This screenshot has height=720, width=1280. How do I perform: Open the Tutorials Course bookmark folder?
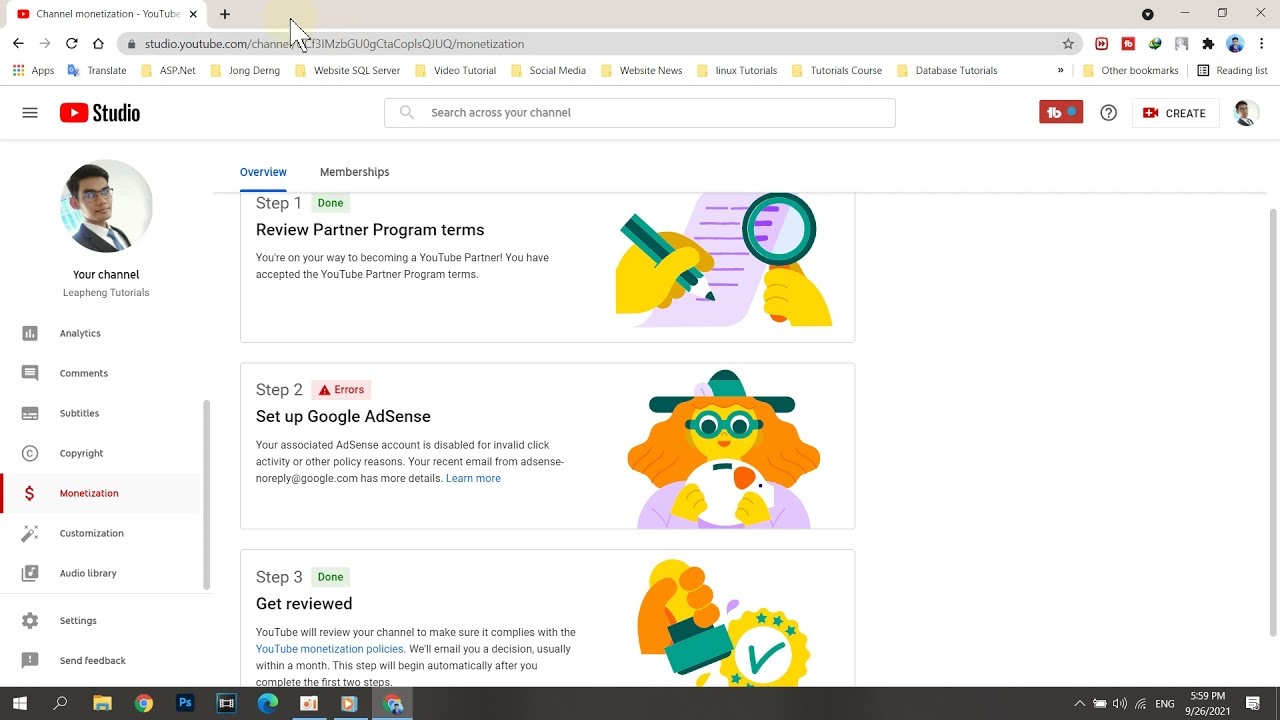(x=837, y=71)
